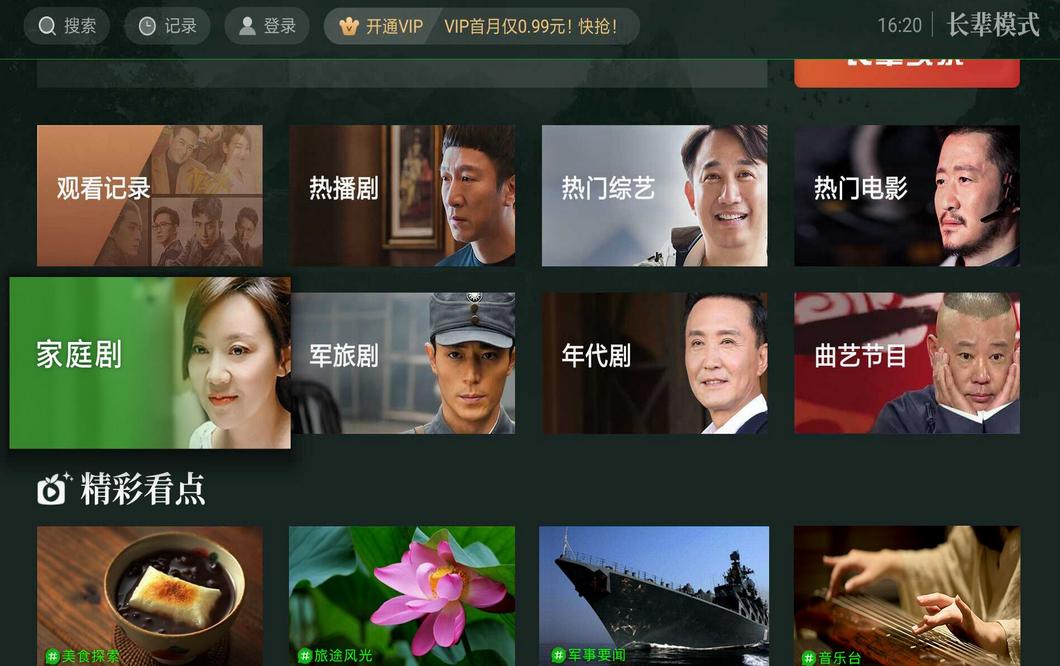Open the 观看记录 category tile
1060x666 pixels.
click(x=149, y=195)
